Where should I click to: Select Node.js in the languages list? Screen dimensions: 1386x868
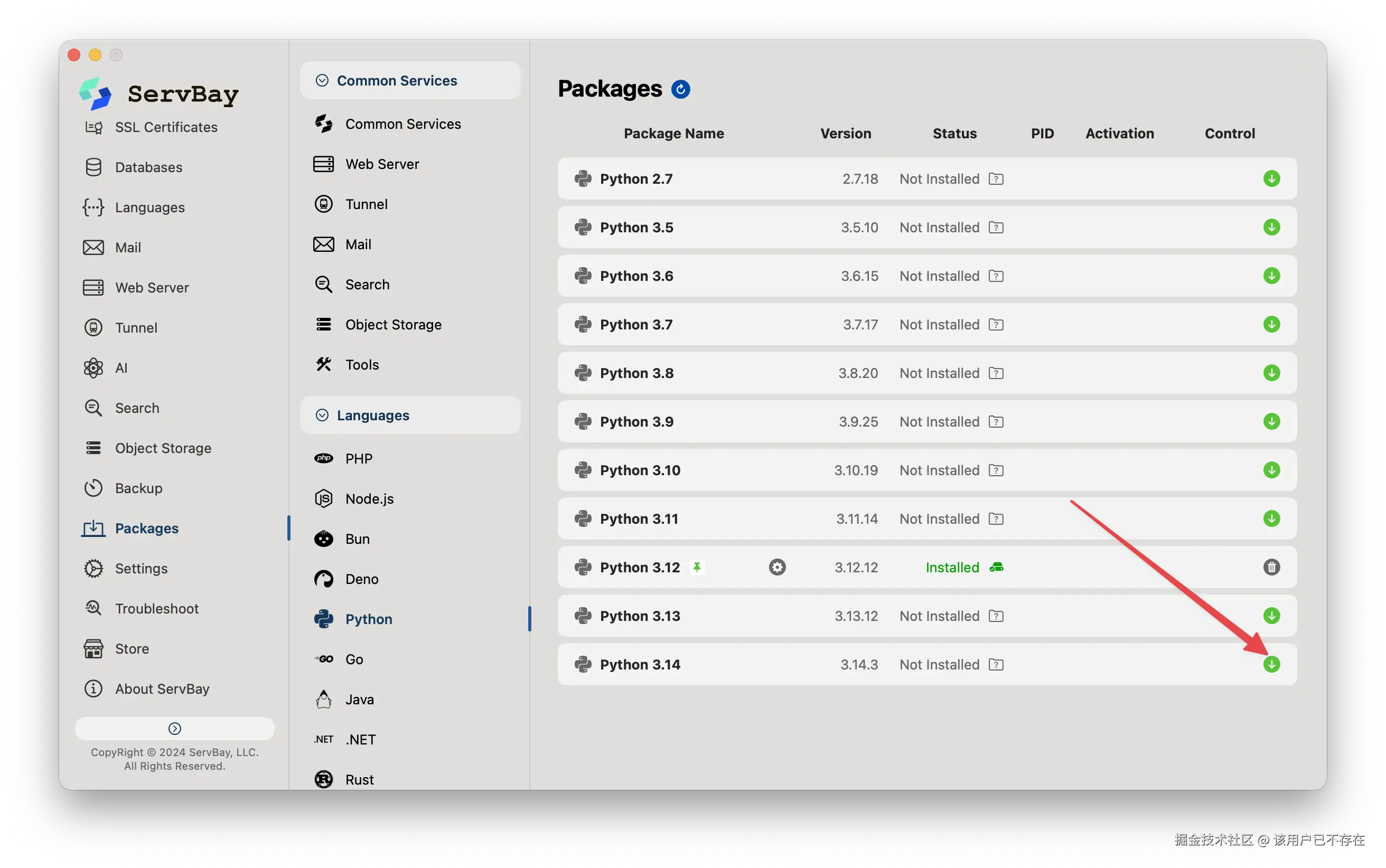[369, 499]
